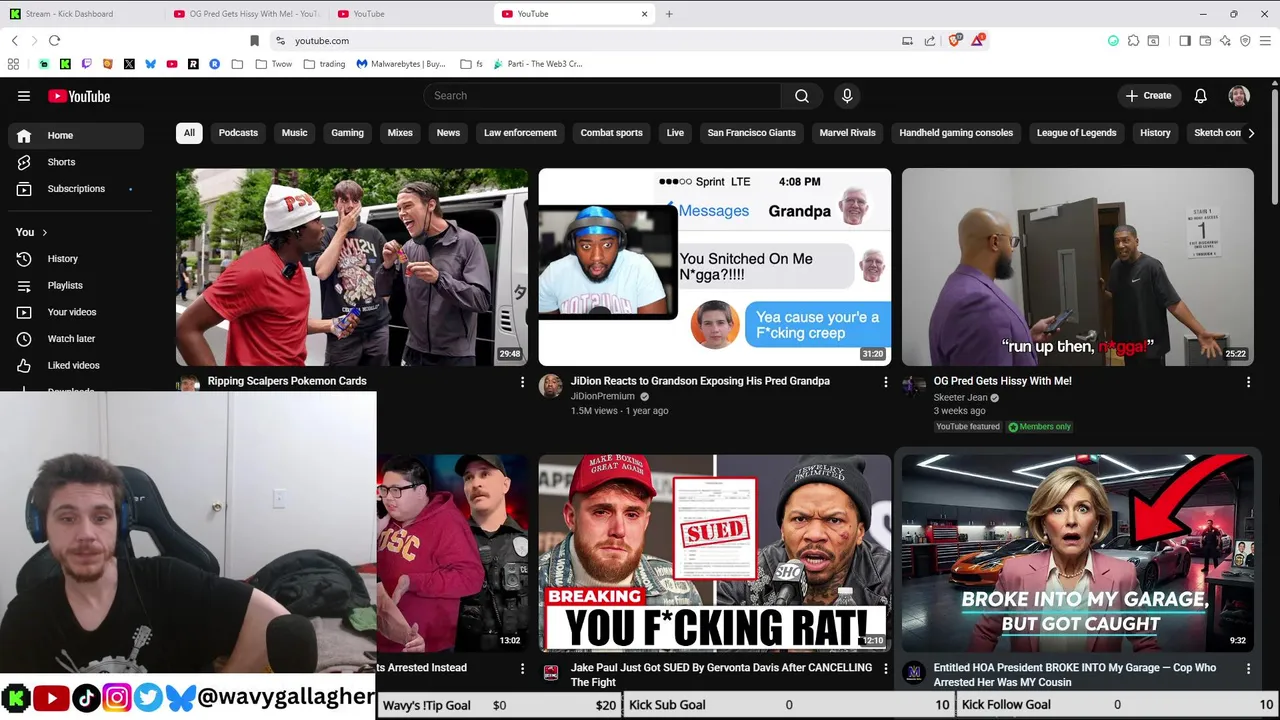Open Bluesky butterfly bookmark icon

[x=150, y=64]
